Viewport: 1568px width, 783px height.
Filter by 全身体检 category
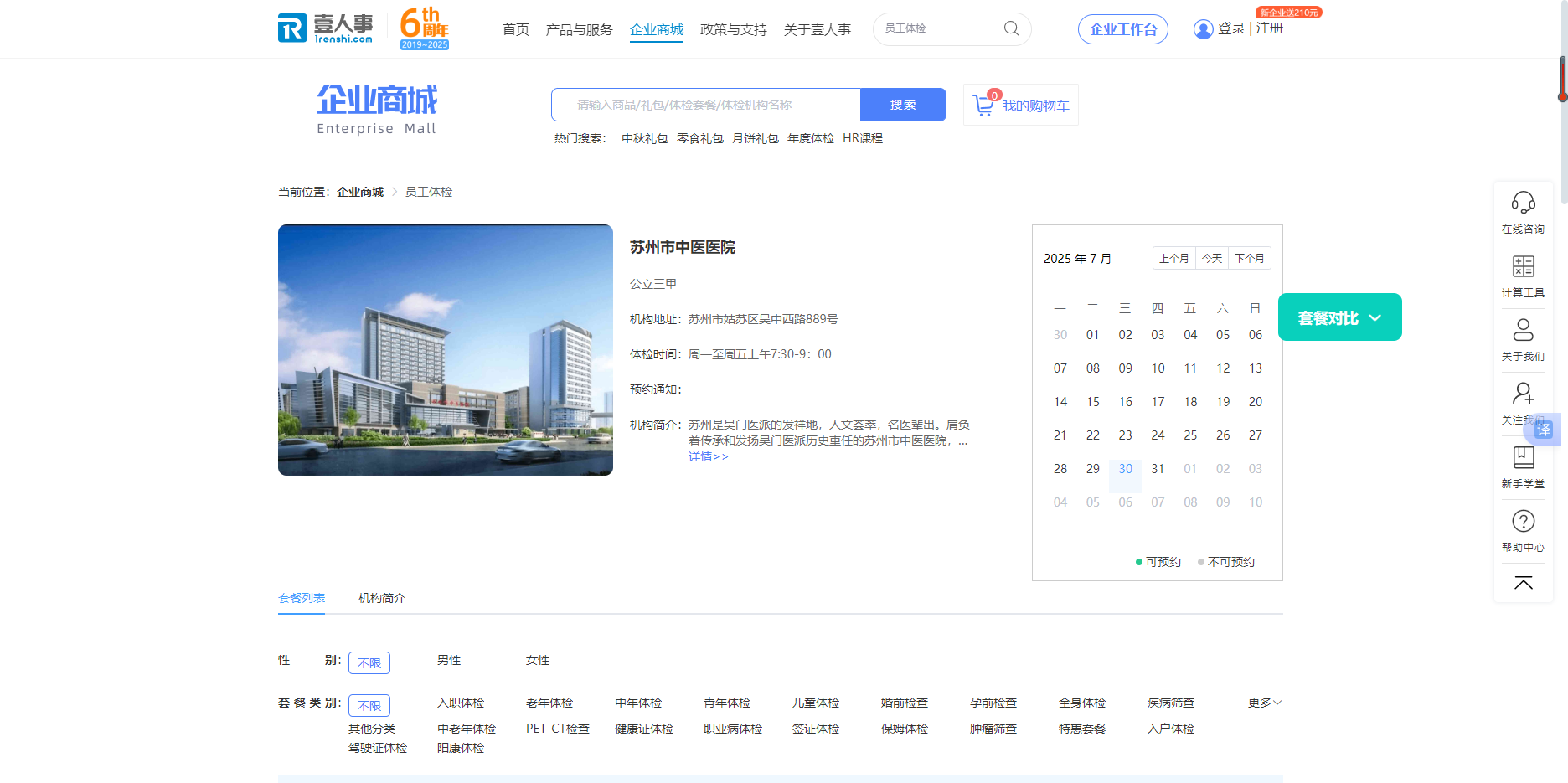click(1082, 703)
